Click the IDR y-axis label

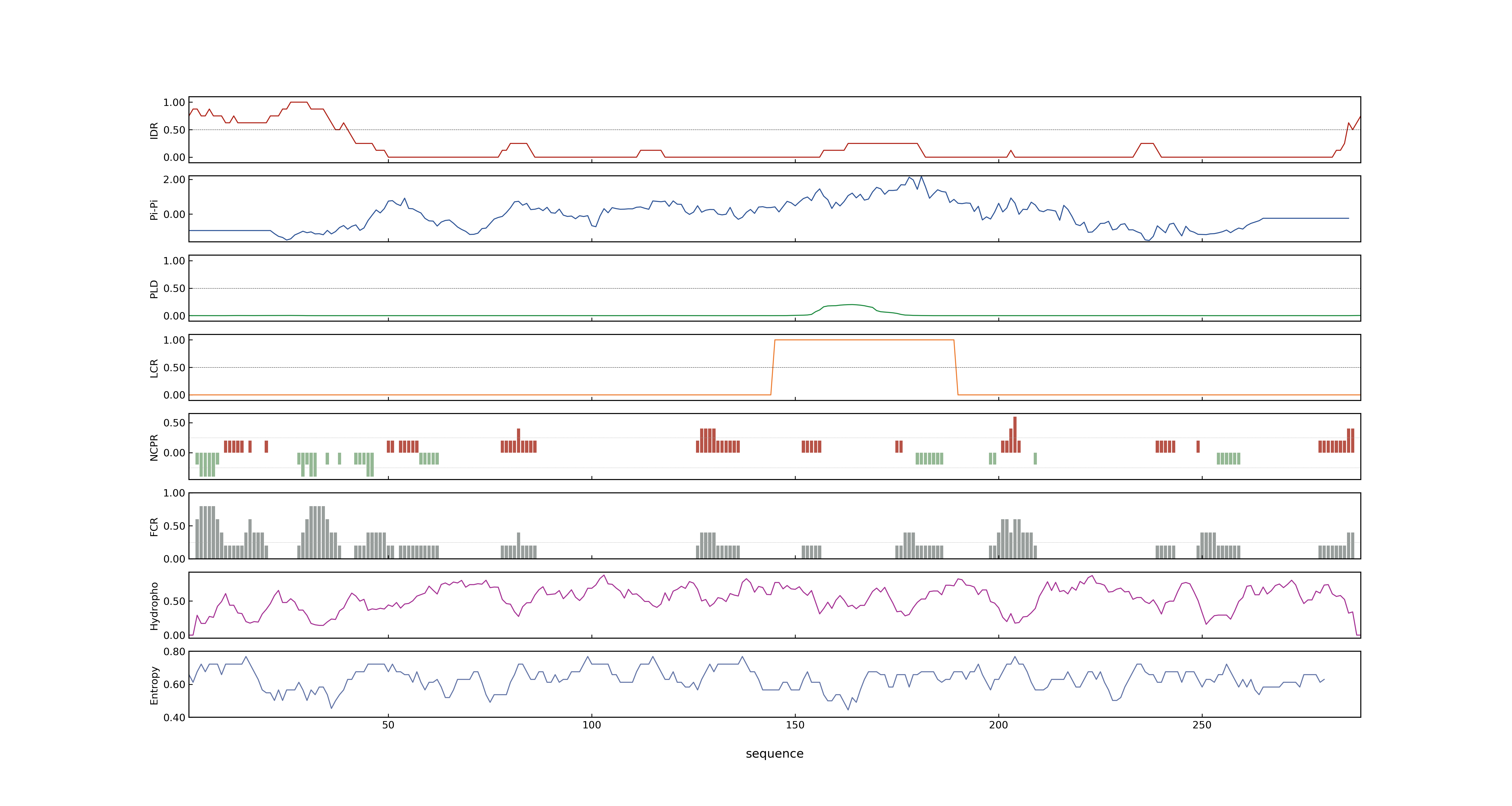tap(154, 130)
